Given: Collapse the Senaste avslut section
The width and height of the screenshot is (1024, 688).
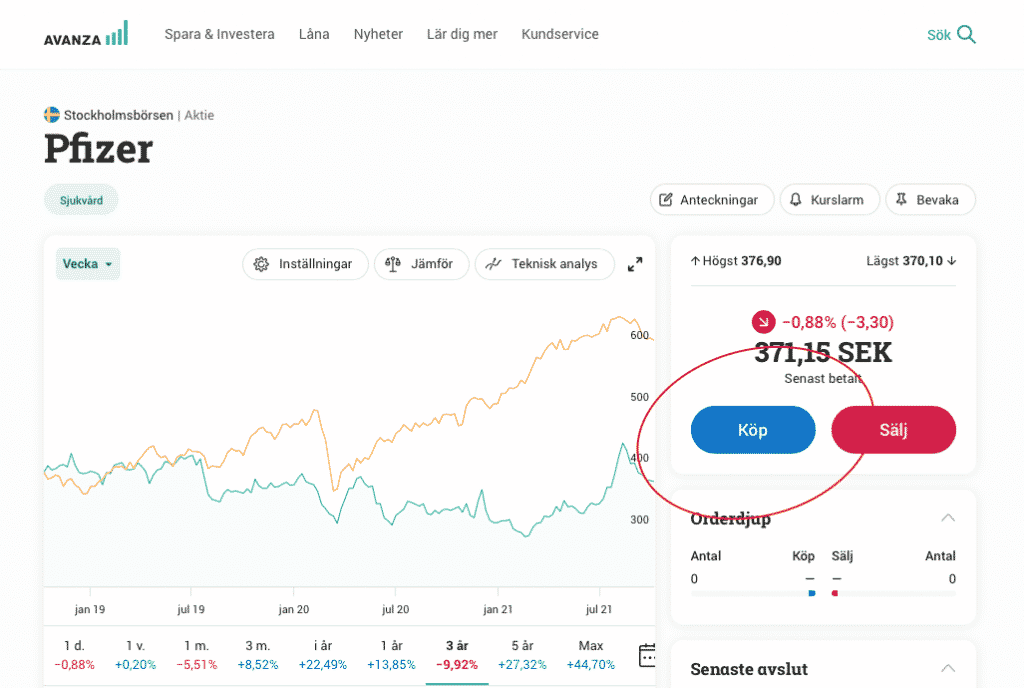Looking at the screenshot, I should [x=948, y=668].
